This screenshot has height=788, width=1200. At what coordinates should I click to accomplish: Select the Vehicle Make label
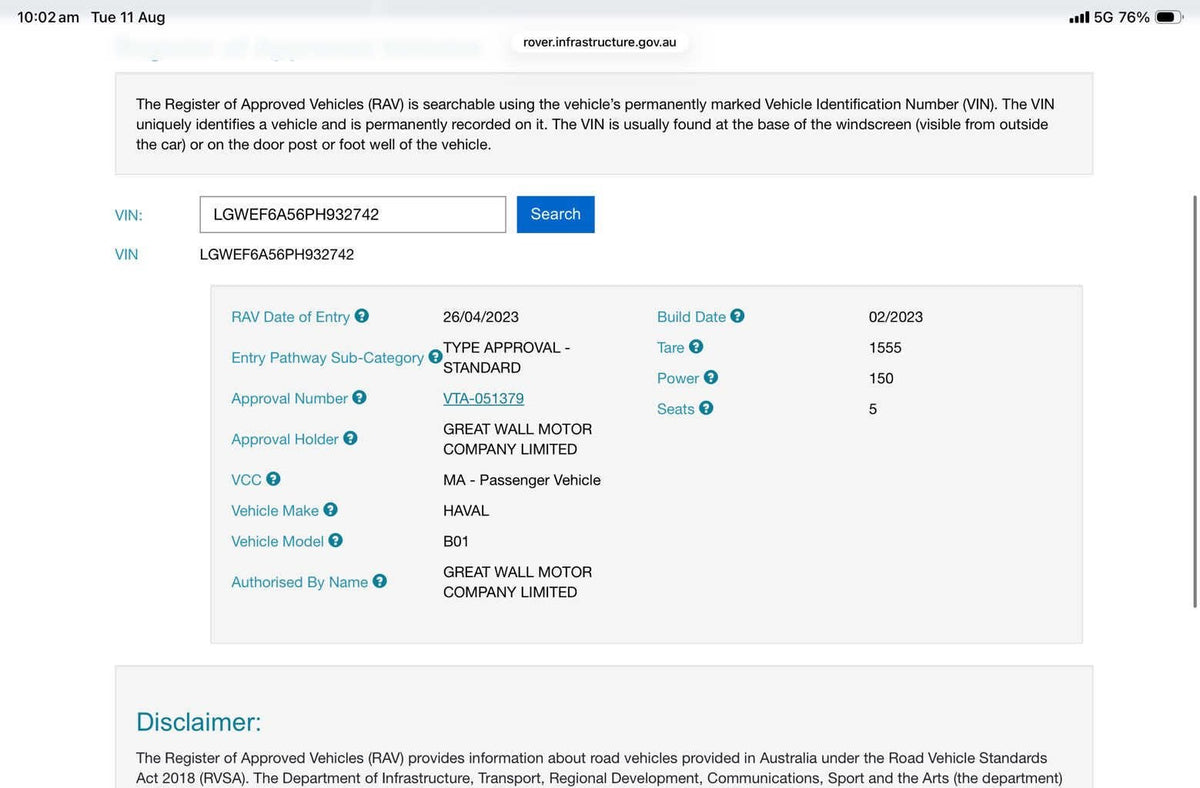(275, 510)
